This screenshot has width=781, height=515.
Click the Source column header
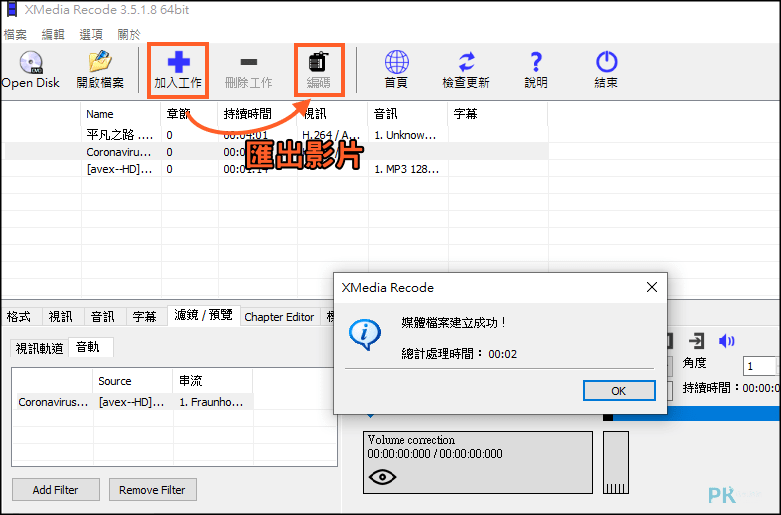click(132, 381)
